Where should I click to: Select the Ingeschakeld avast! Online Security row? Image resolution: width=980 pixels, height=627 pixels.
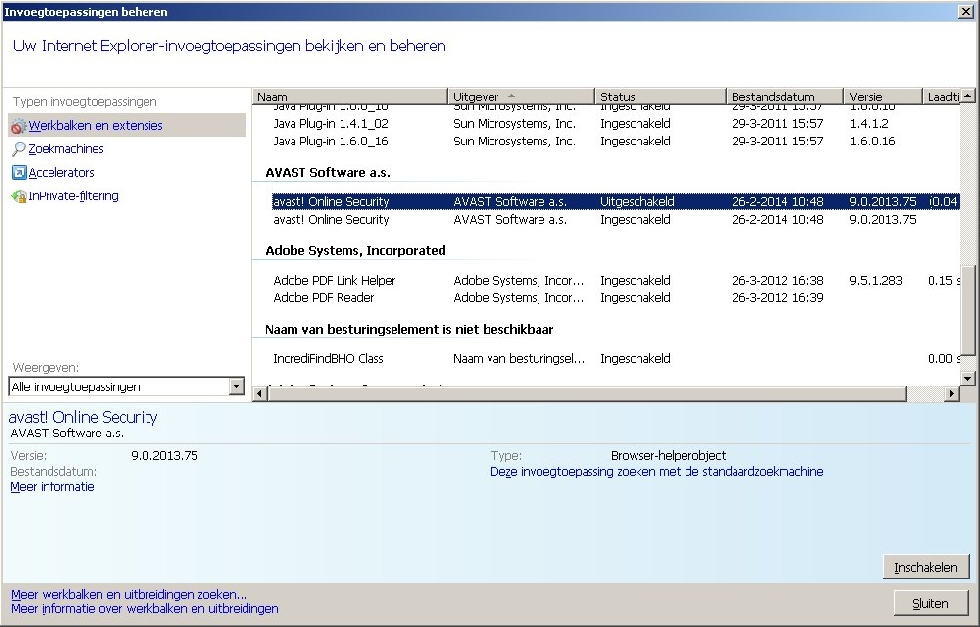(x=616, y=219)
